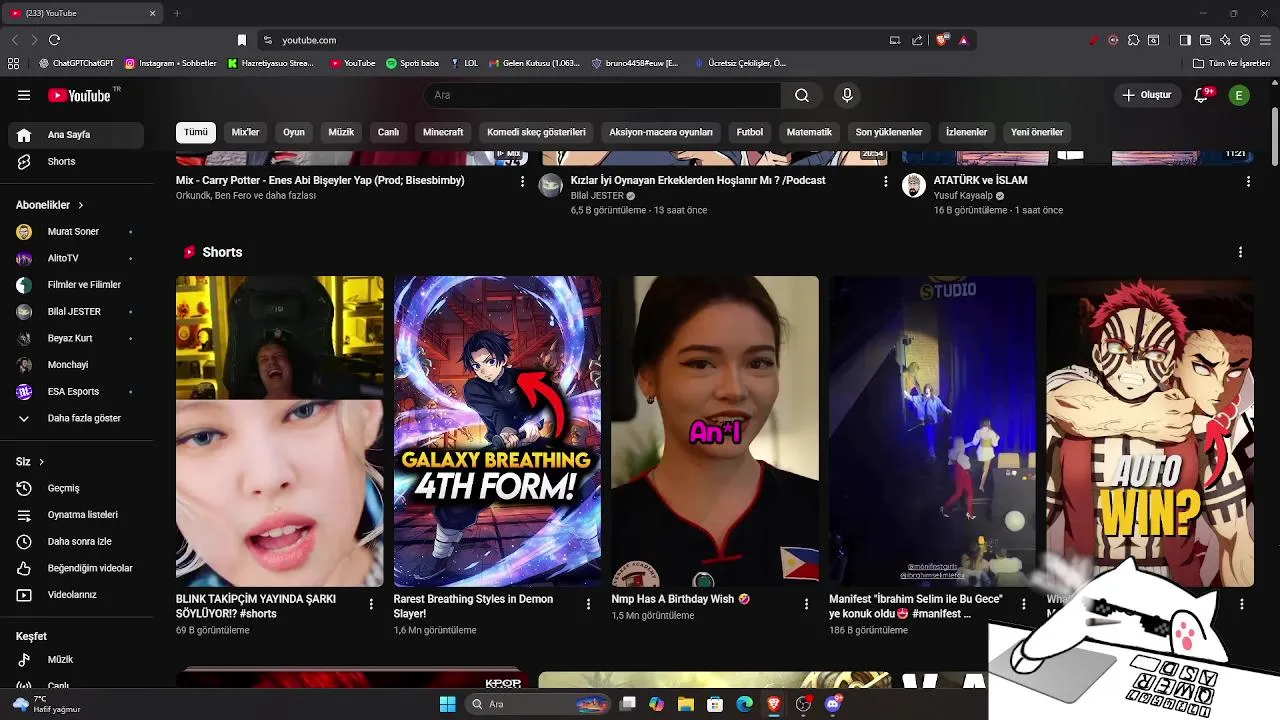Image resolution: width=1280 pixels, height=720 pixels.
Task: Open options for Rarest Breathing Styles short
Action: pyautogui.click(x=588, y=604)
